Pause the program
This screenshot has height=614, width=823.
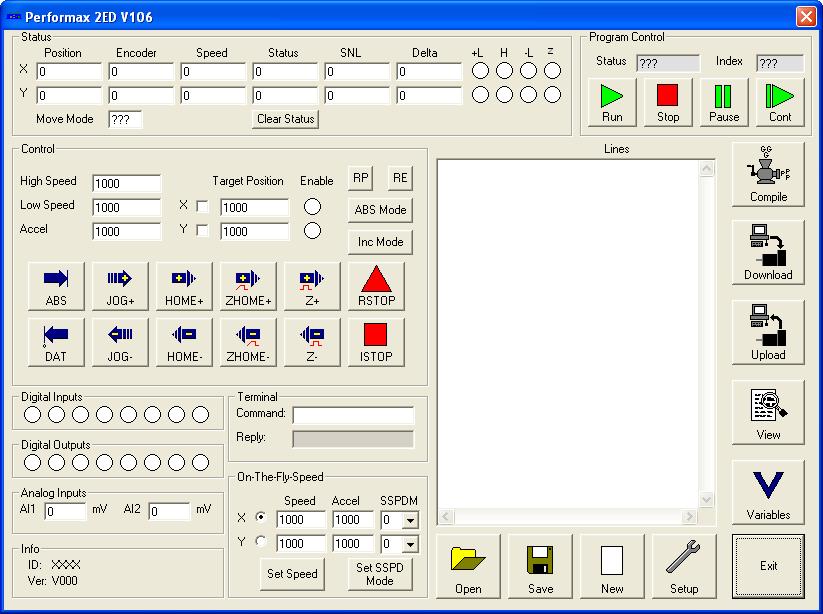click(x=724, y=103)
